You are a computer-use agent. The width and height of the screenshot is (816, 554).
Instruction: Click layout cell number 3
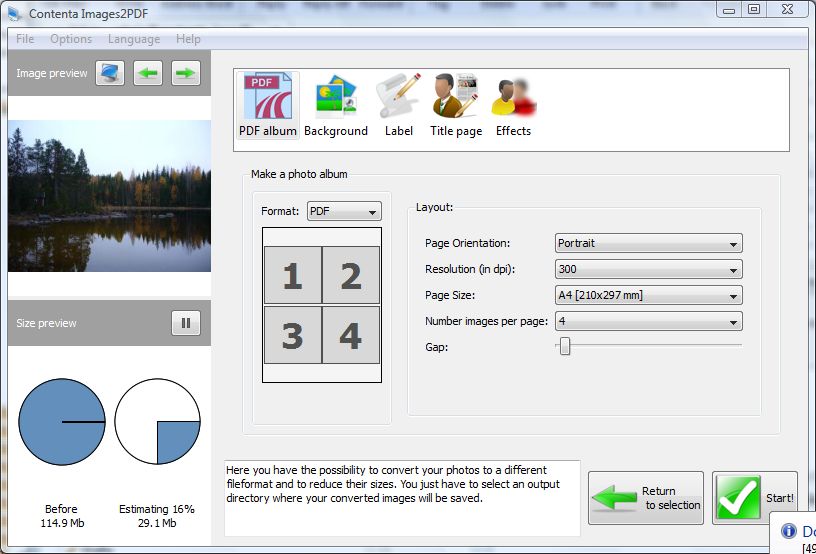293,335
